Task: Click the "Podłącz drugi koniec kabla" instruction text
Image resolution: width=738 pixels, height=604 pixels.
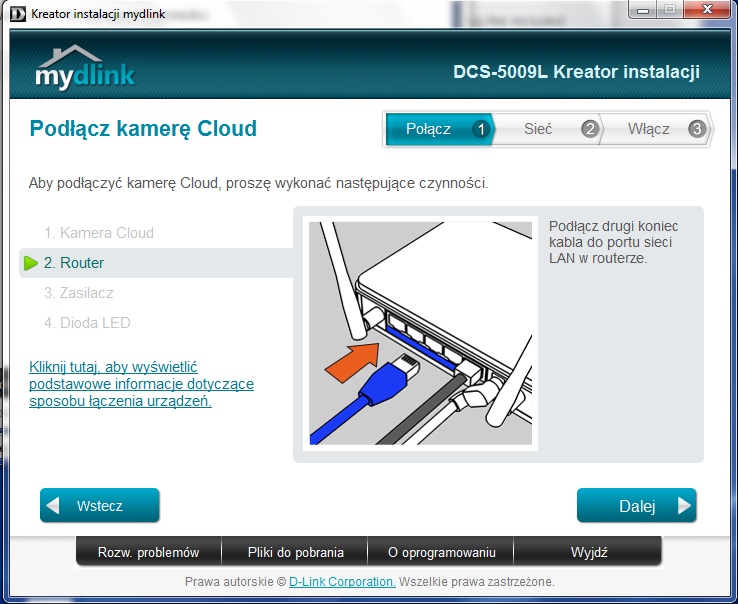Action: (613, 242)
